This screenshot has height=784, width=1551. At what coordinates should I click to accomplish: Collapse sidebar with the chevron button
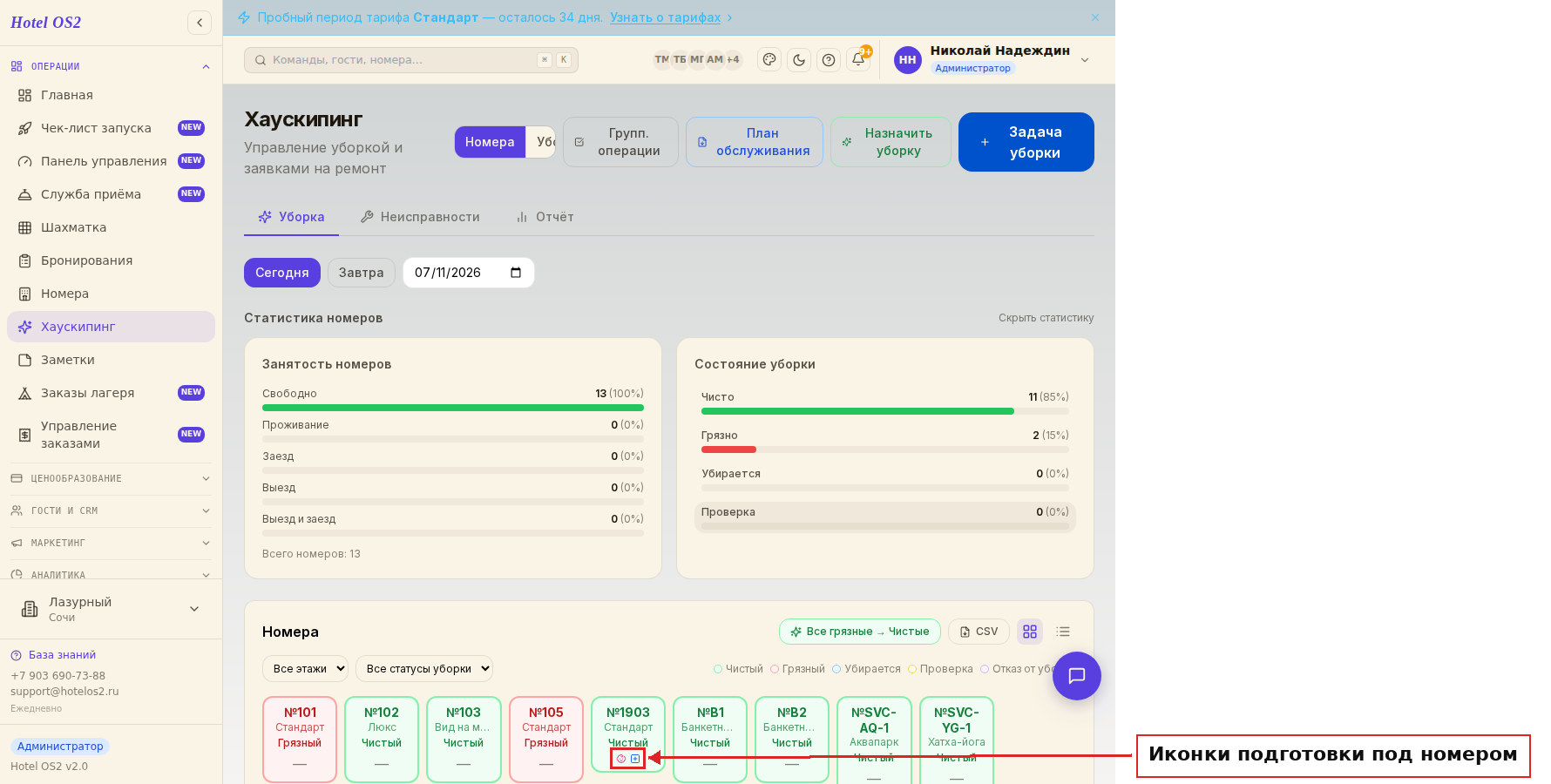pyautogui.click(x=200, y=23)
